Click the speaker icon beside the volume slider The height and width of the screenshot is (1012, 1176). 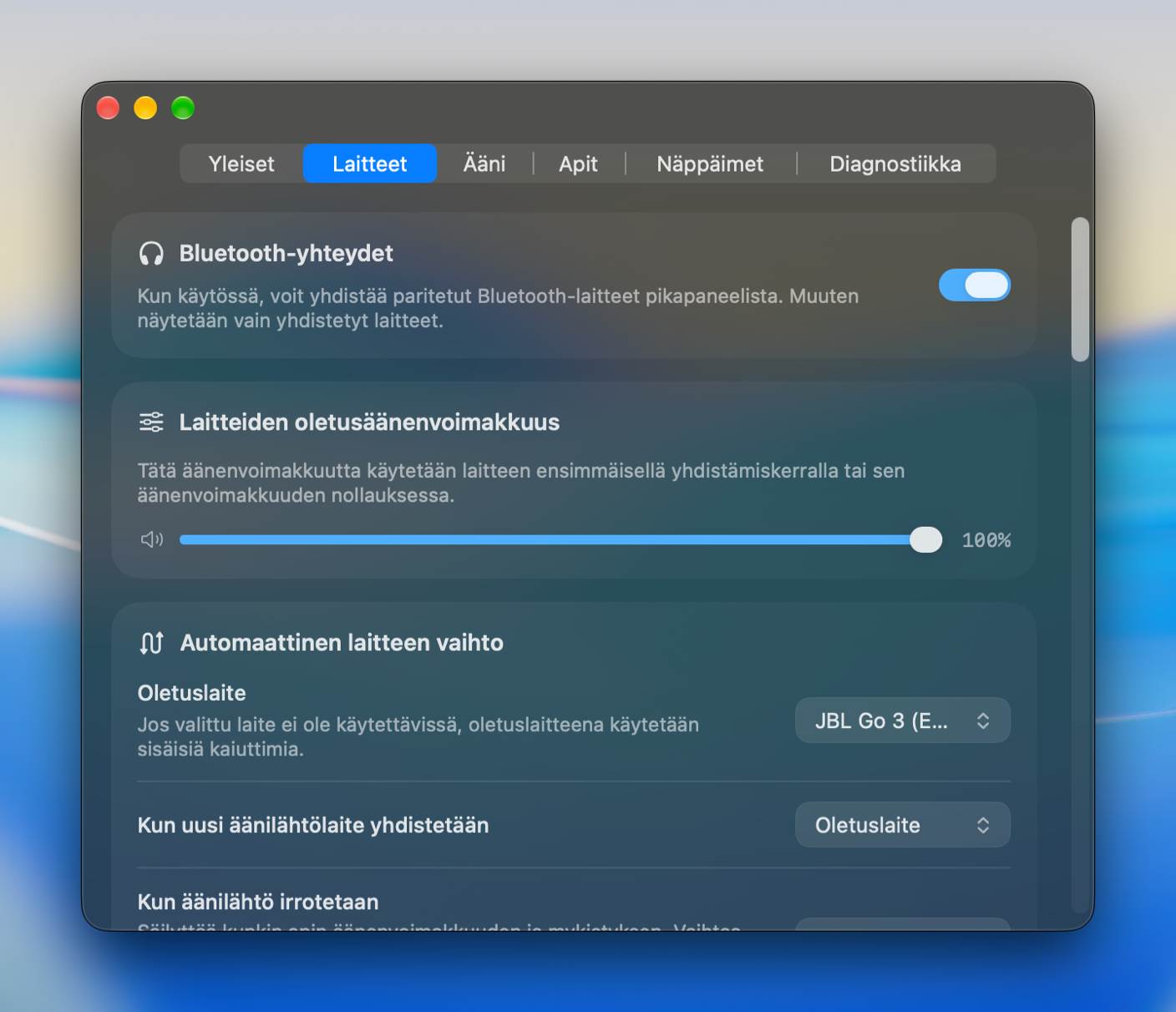(152, 539)
